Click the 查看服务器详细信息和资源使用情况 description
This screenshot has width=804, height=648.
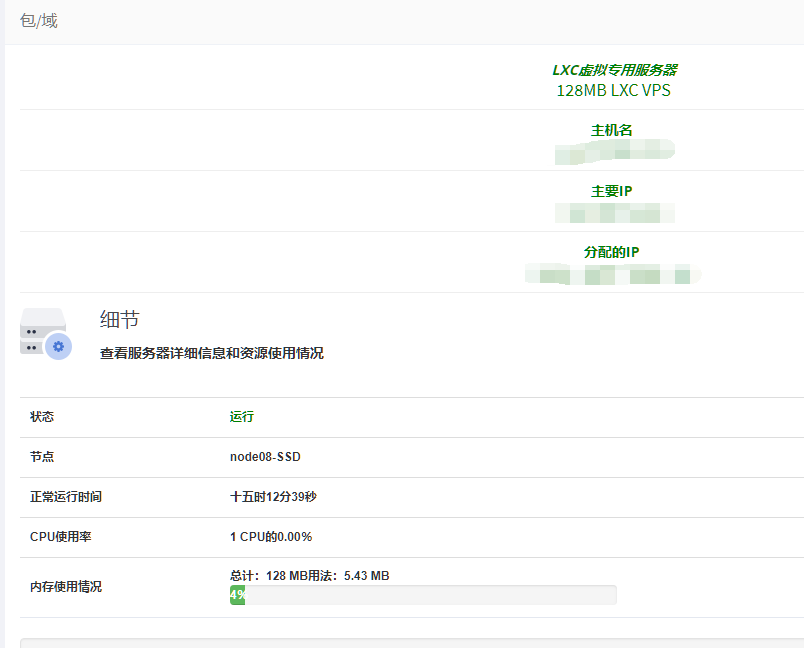point(211,353)
